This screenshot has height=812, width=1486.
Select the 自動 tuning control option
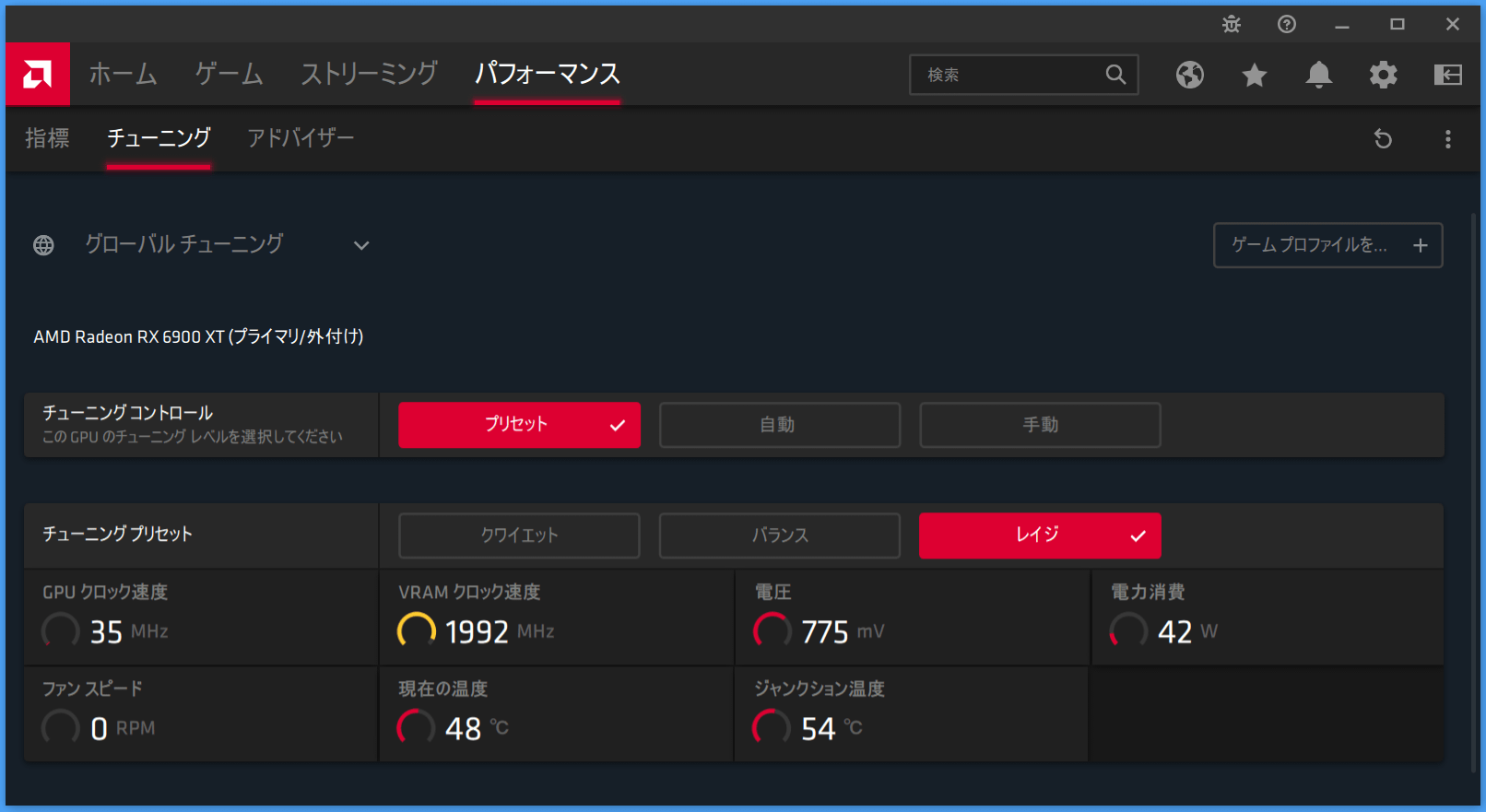coord(780,425)
